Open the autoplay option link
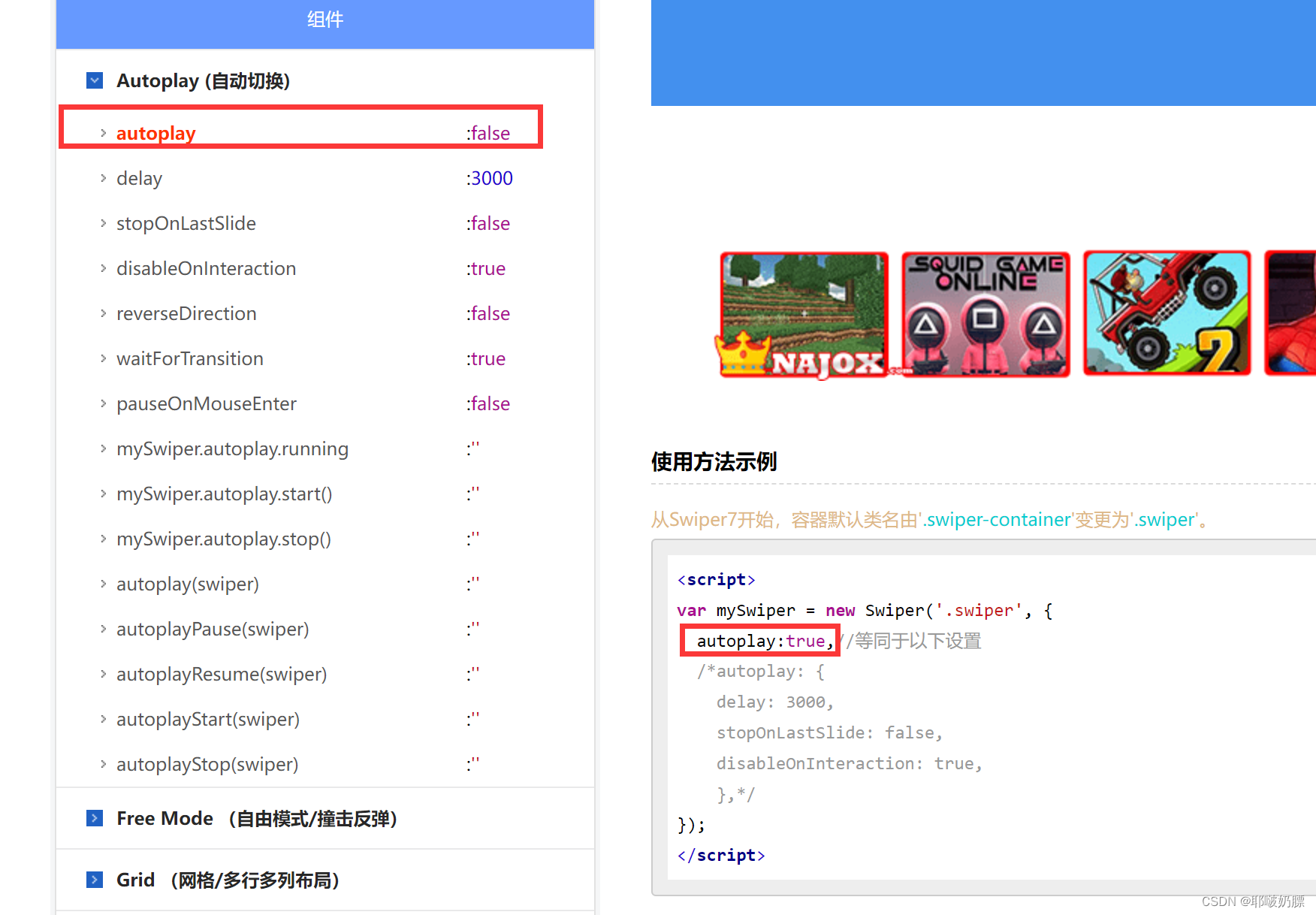Screen dimensions: 1316x915 tap(156, 134)
